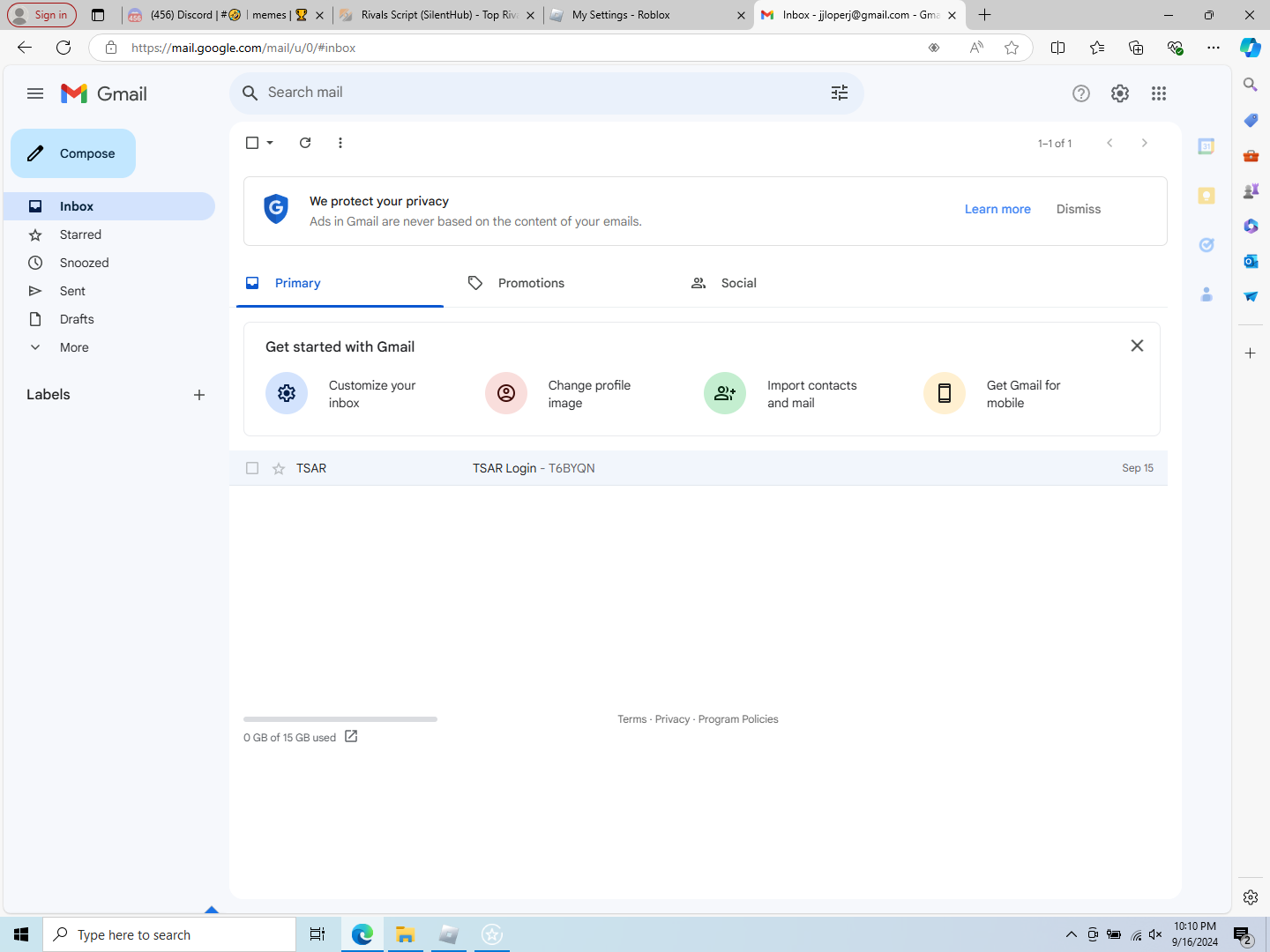1270x952 pixels.
Task: Open File Explorer from taskbar
Action: click(x=406, y=934)
